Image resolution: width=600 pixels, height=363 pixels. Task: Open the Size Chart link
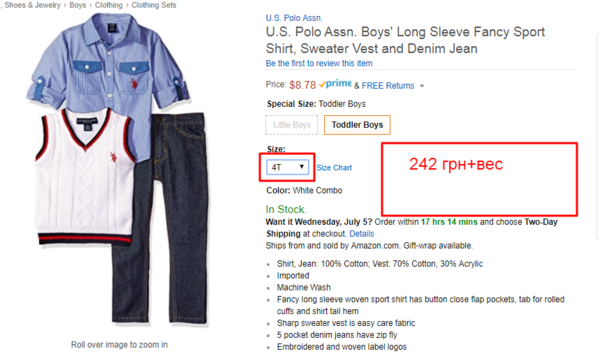[334, 168]
